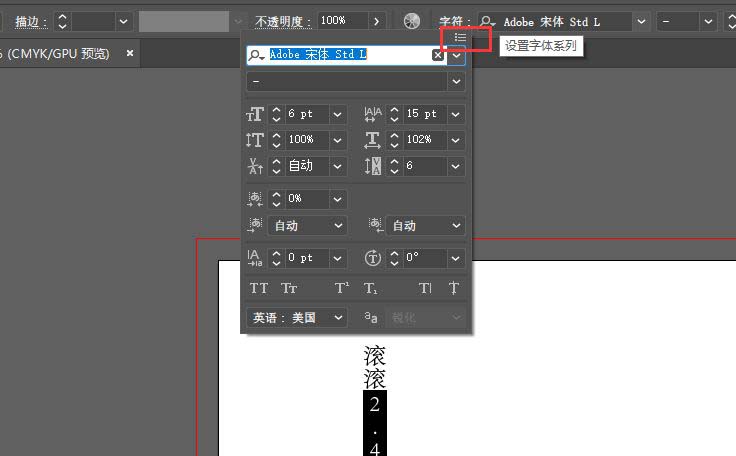Viewport: 736px width, 456px height.
Task: Expand the font family dropdown list in panel
Action: pos(456,55)
